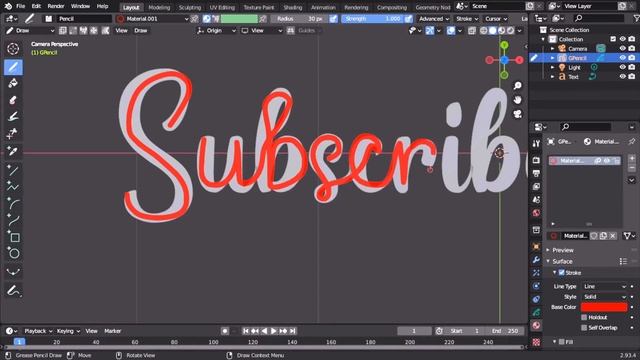Toggle the Stroke checkbox
The width and height of the screenshot is (640, 360).
point(562,273)
